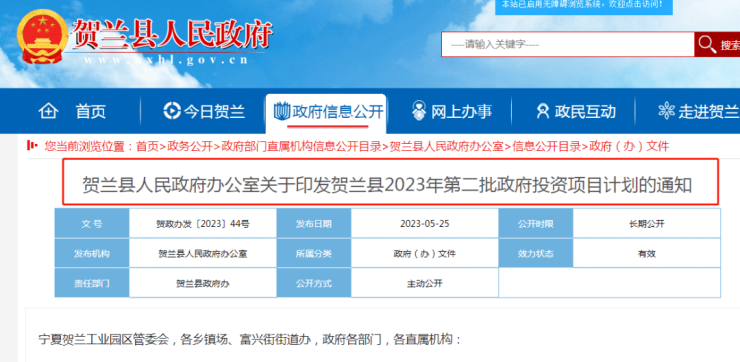Screen dimensions: 740x362
Task: Click 政府（办）文件 breadcrumb link
Action: [x=629, y=146]
